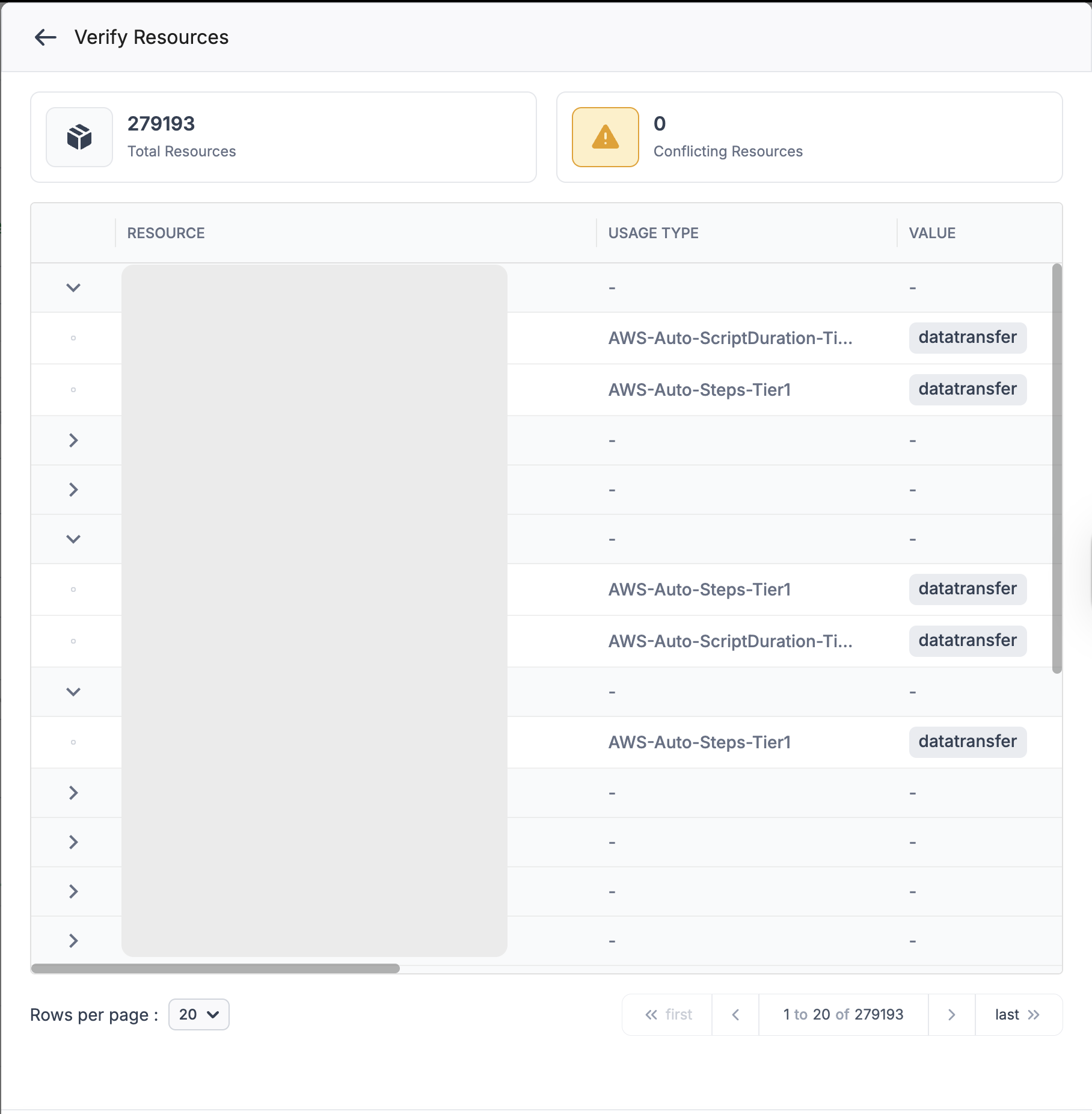
Task: Click the datatransfer tag in the first child row
Action: tap(968, 337)
